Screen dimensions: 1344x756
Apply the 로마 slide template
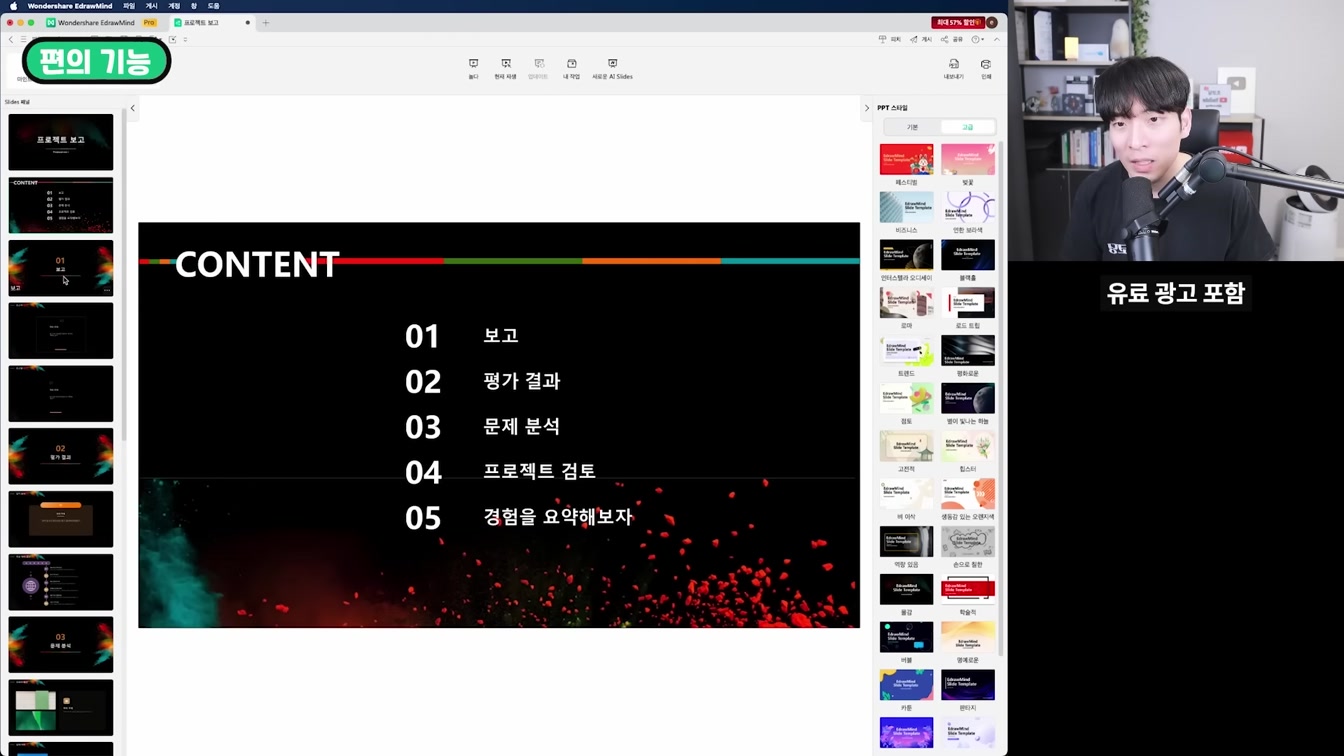pos(906,303)
